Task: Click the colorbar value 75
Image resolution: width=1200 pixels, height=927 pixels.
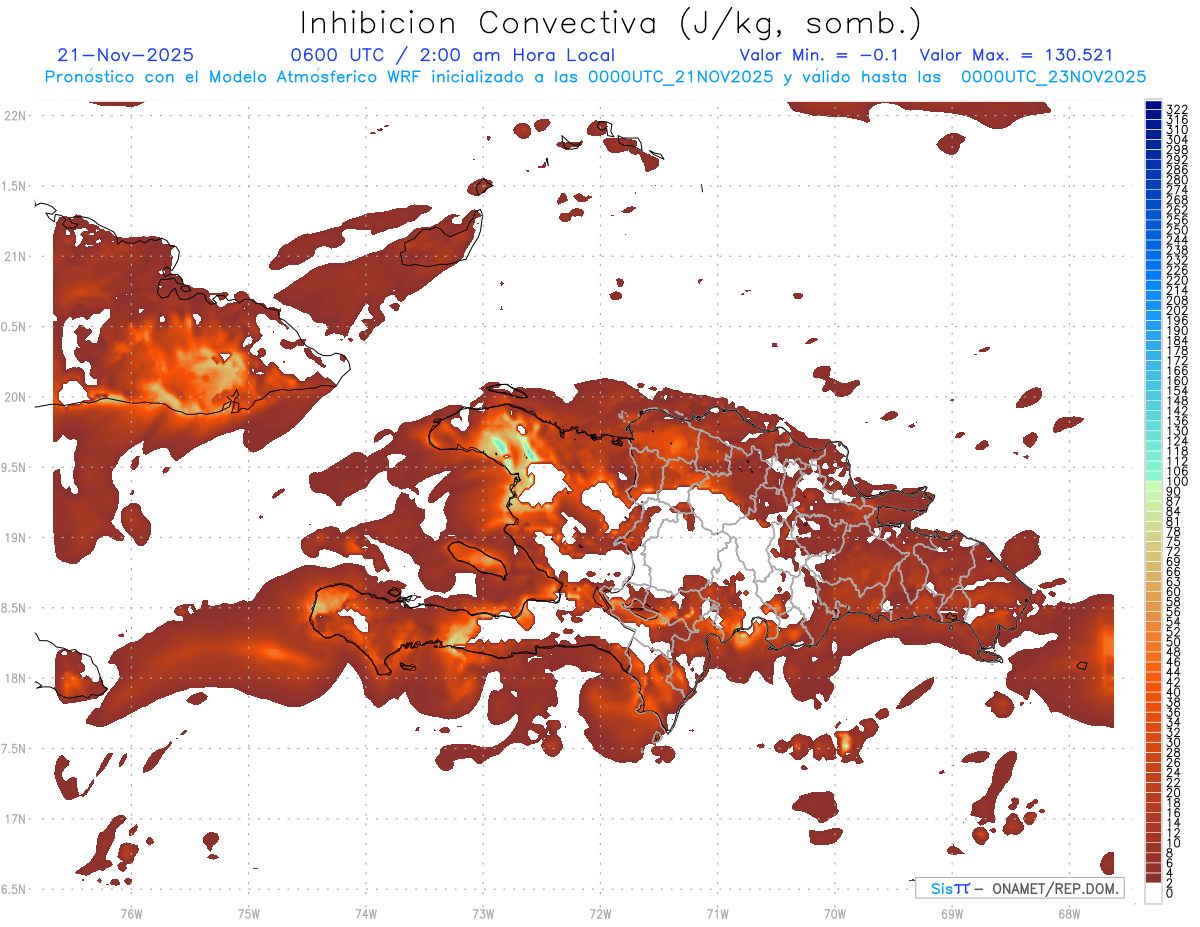Action: [x=1174, y=542]
